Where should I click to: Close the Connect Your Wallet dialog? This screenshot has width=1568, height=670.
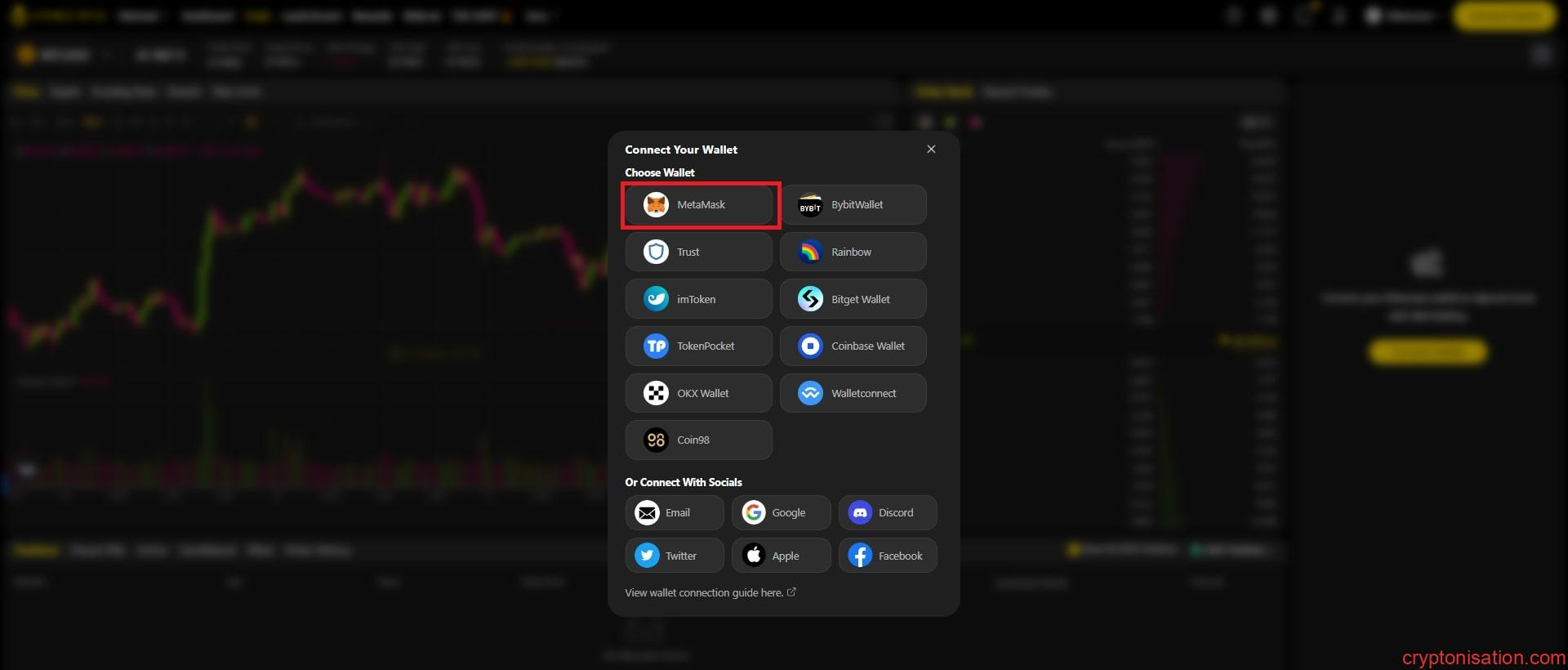[931, 149]
